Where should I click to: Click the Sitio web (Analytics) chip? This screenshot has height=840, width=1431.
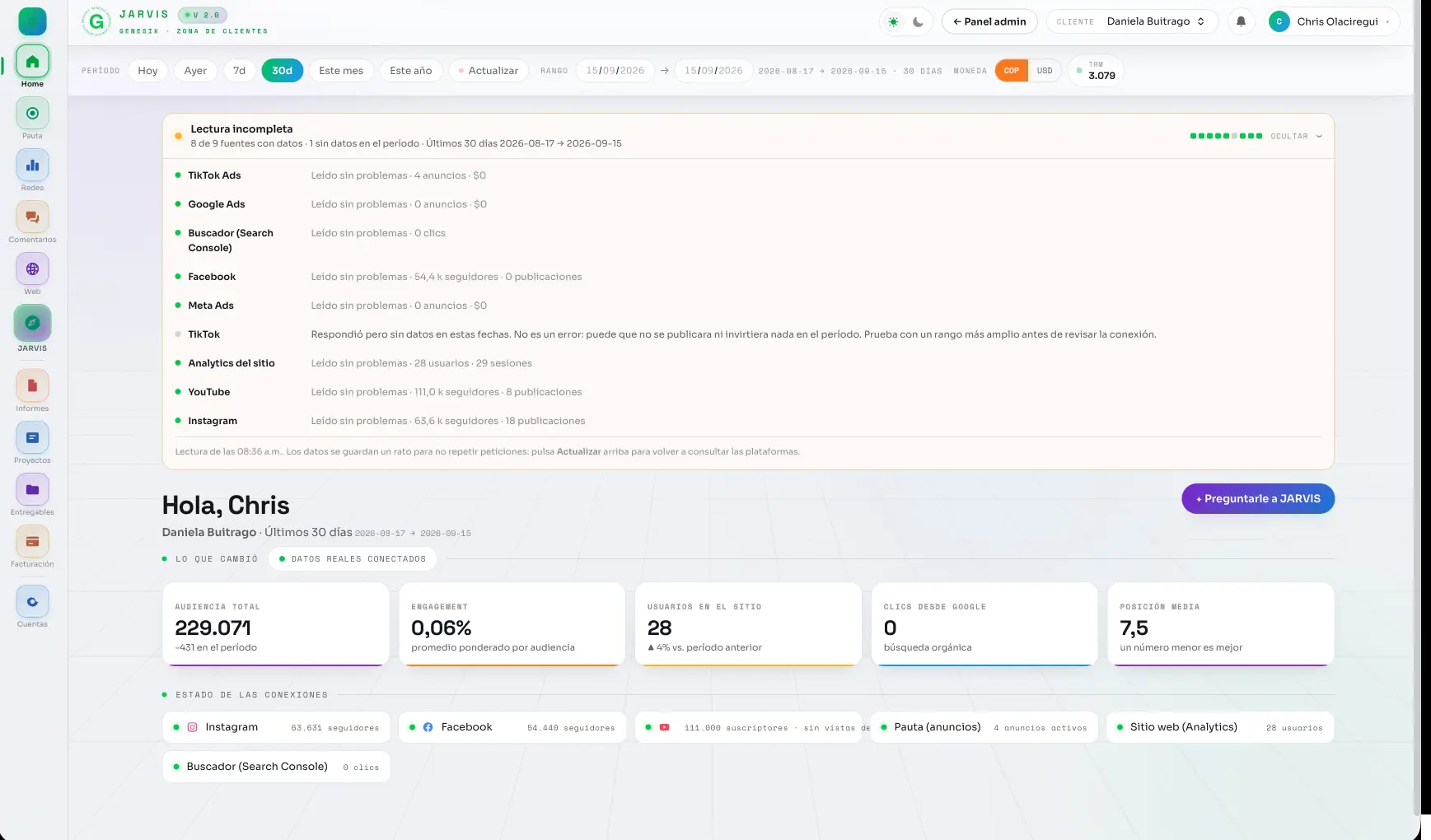pyautogui.click(x=1220, y=727)
